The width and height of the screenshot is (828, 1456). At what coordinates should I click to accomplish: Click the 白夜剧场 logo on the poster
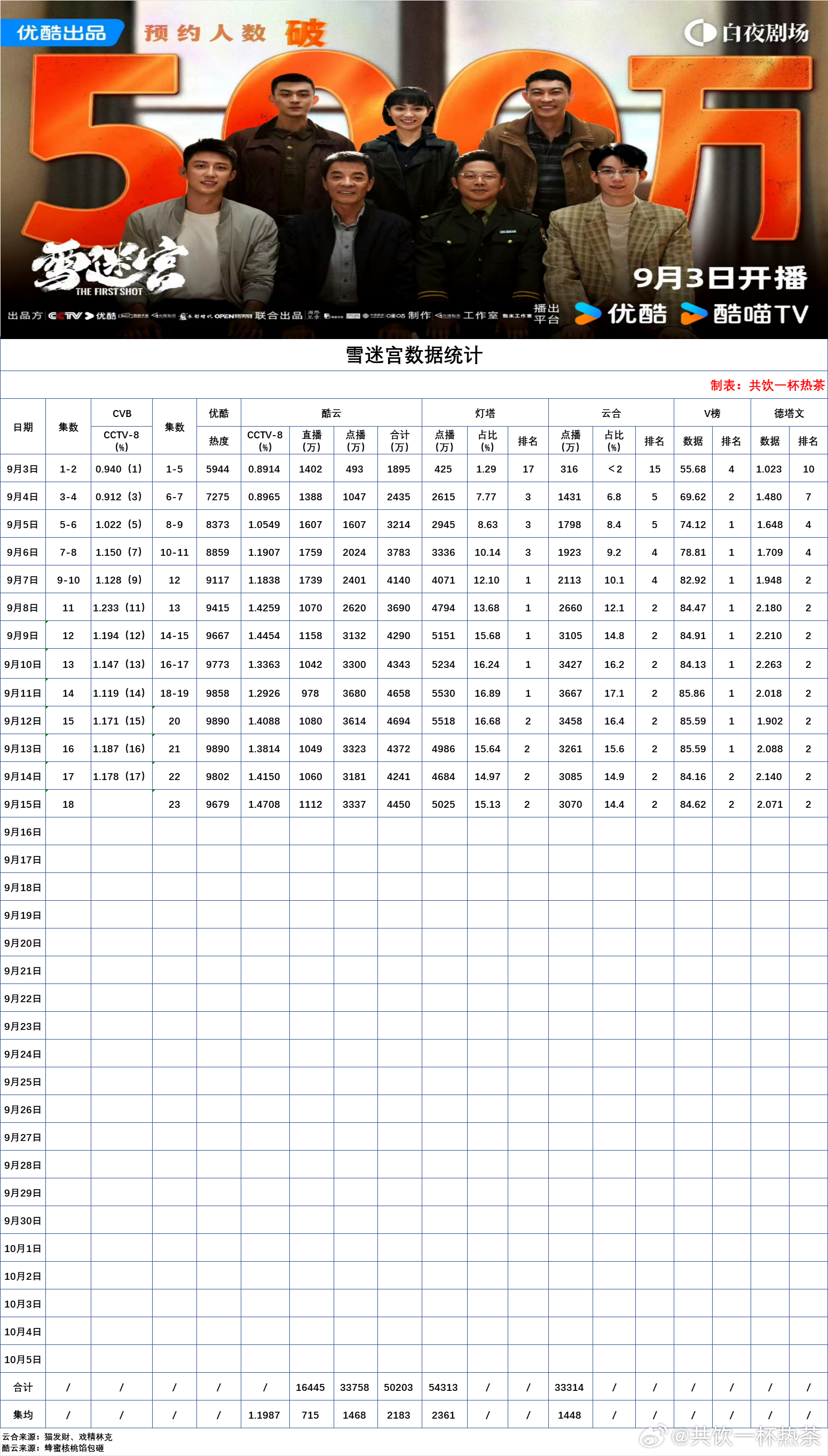(746, 33)
